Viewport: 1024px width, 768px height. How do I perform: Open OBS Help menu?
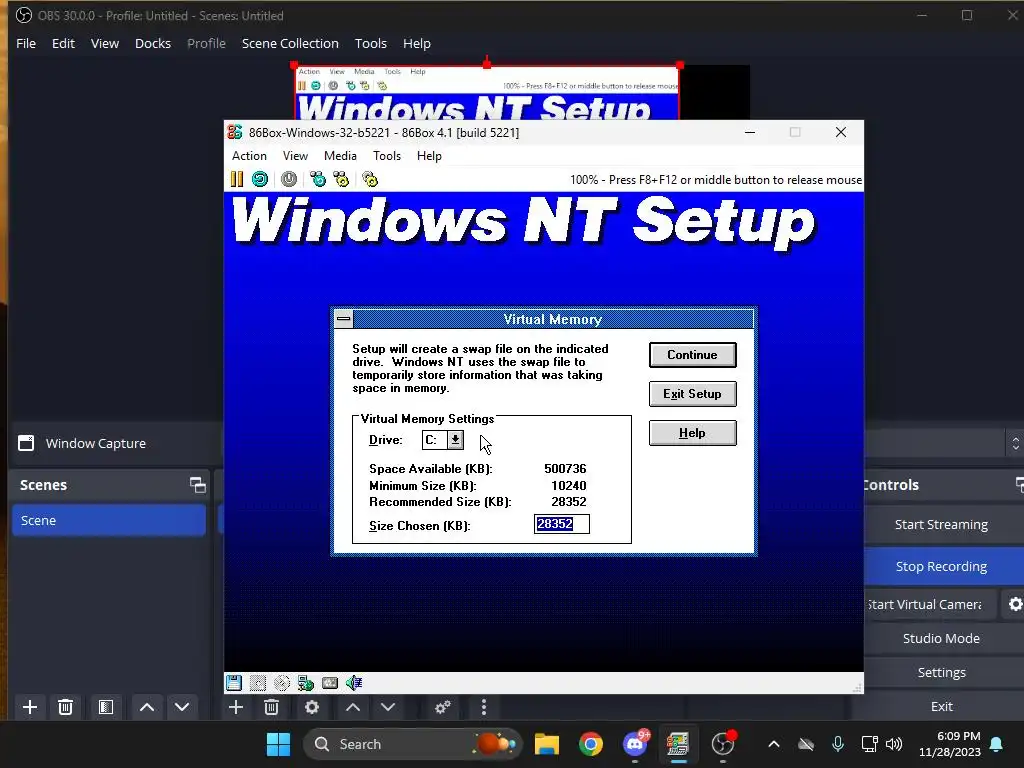(x=417, y=43)
